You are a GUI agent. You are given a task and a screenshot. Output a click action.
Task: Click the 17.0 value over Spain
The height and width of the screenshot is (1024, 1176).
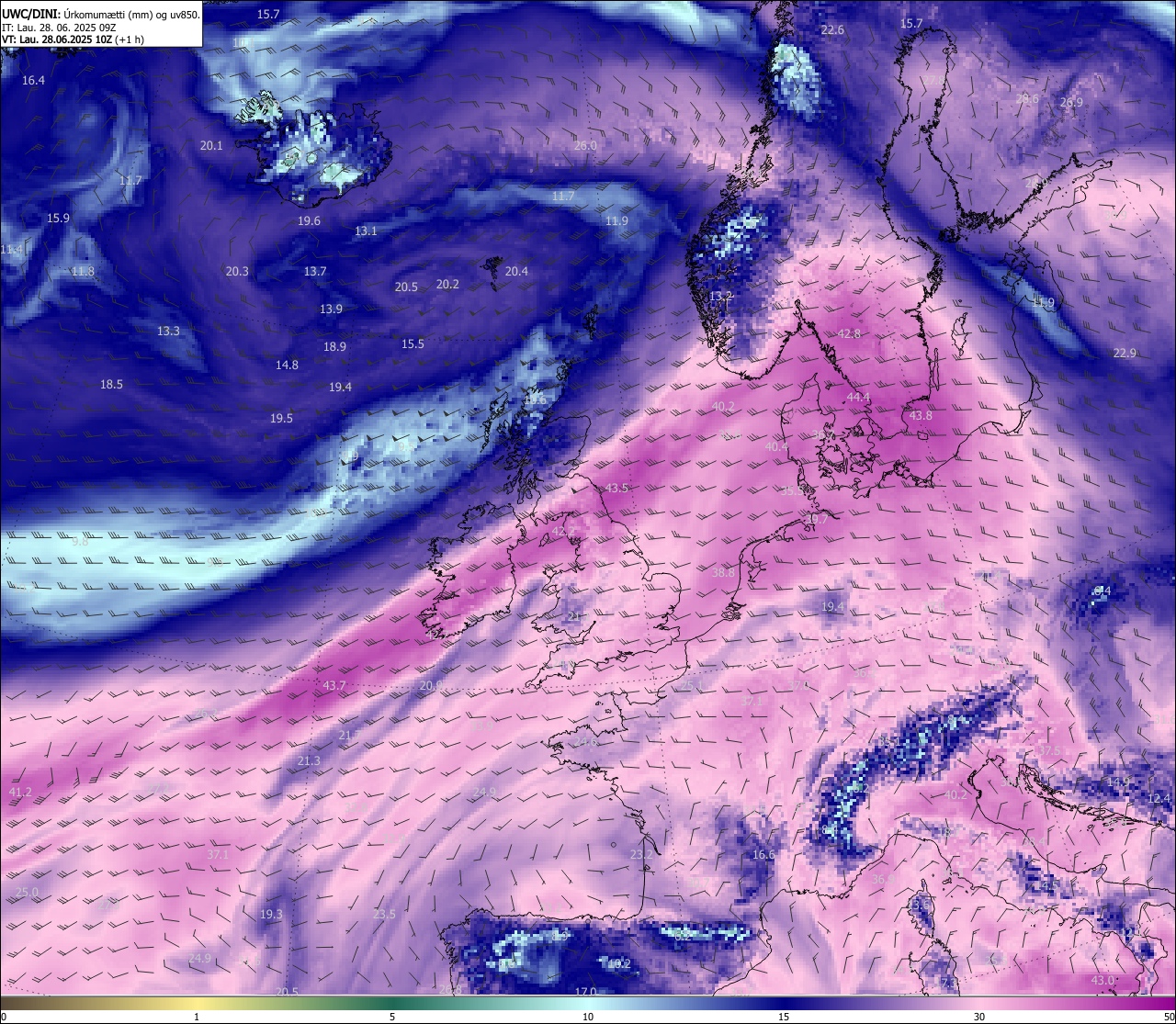[x=585, y=992]
